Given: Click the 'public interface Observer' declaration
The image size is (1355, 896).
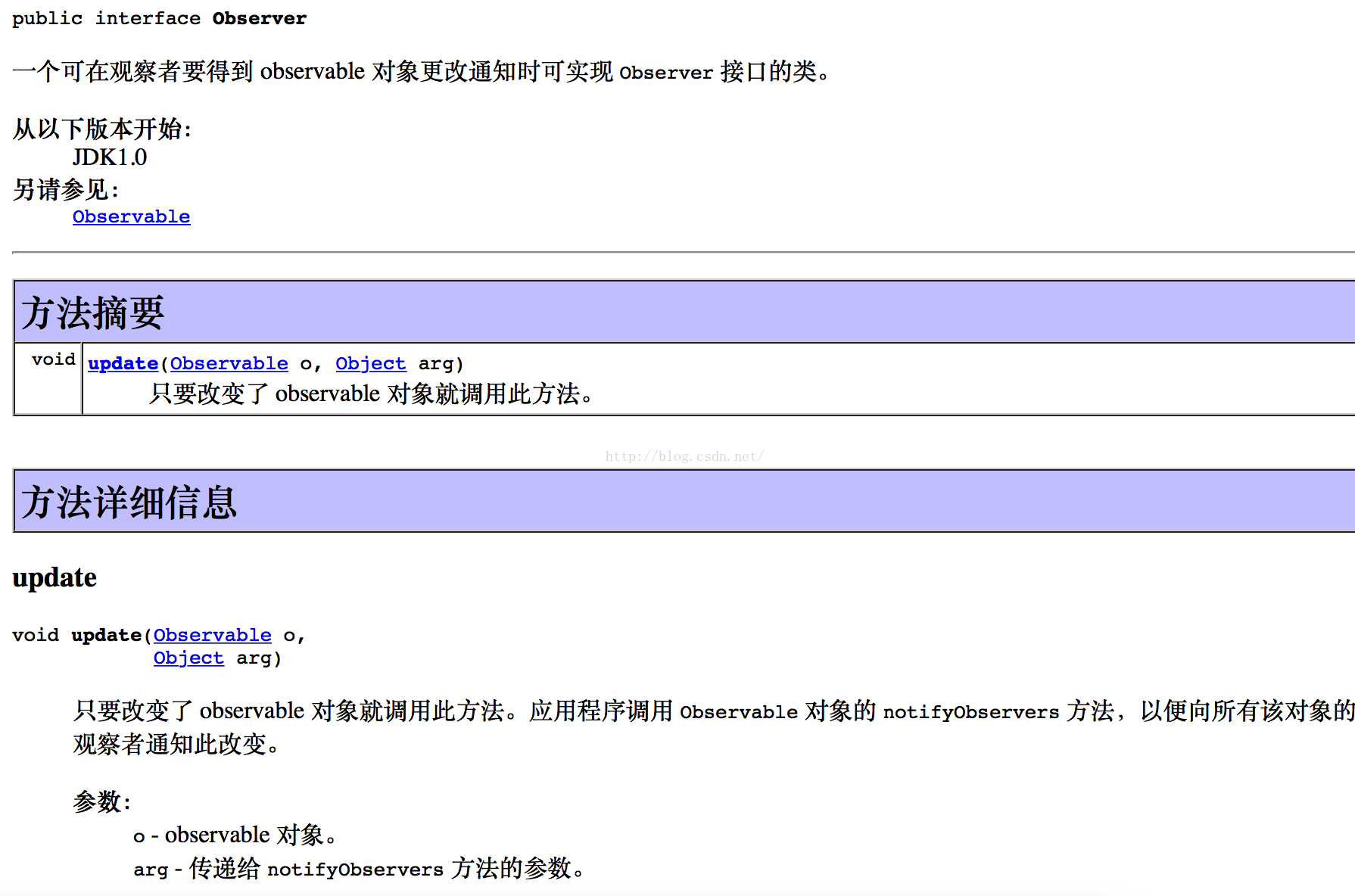Looking at the screenshot, I should click(160, 18).
